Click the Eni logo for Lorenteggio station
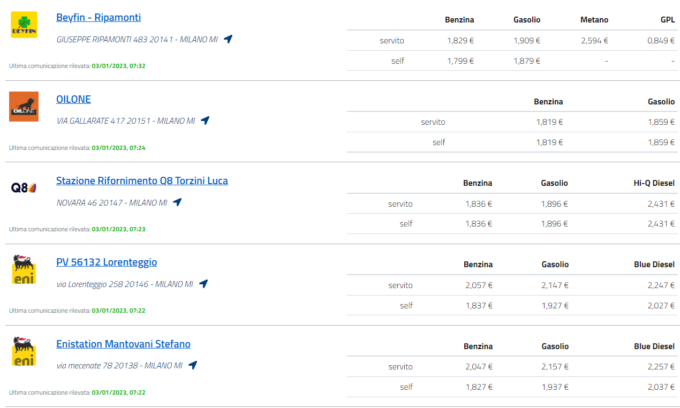Screen dimensions: 680x408 24,269
